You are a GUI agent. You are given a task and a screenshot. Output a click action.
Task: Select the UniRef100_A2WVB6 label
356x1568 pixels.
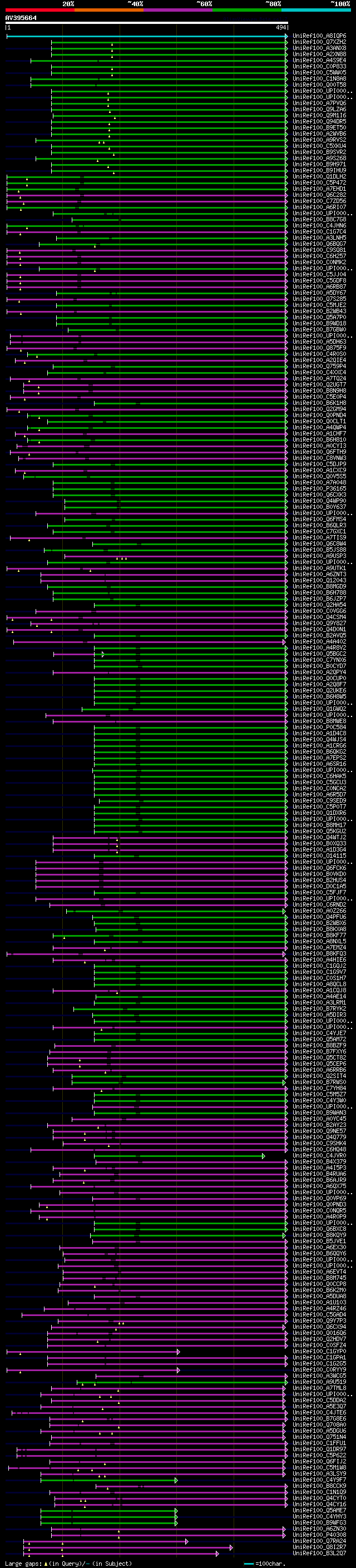point(319,134)
